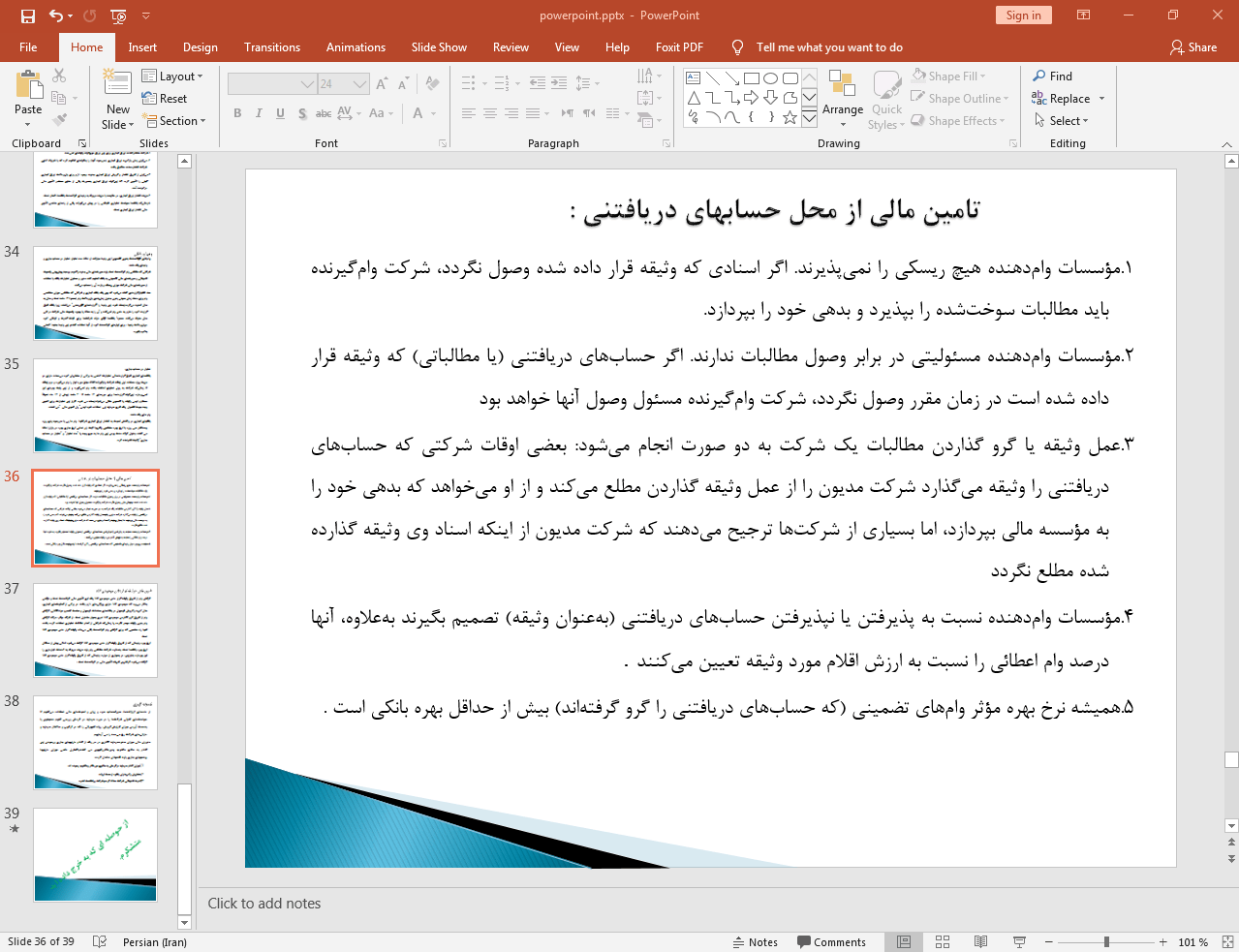Click Clear All Formatting icon
Screen dimensions: 1239x952
click(432, 84)
